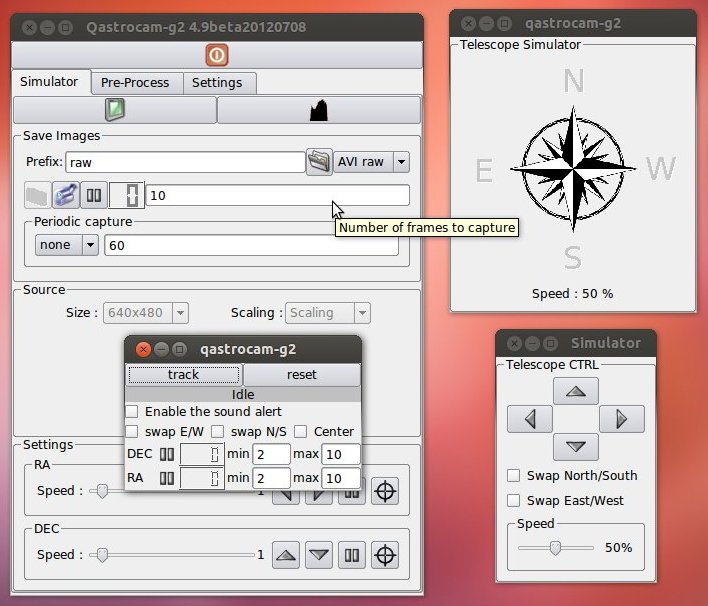
Task: Adjust the RA Speed slider handle
Action: click(x=102, y=491)
